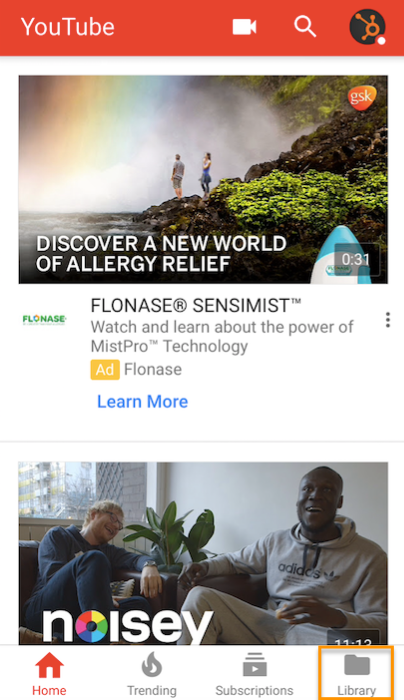
Task: Open the Library tab label
Action: click(357, 690)
